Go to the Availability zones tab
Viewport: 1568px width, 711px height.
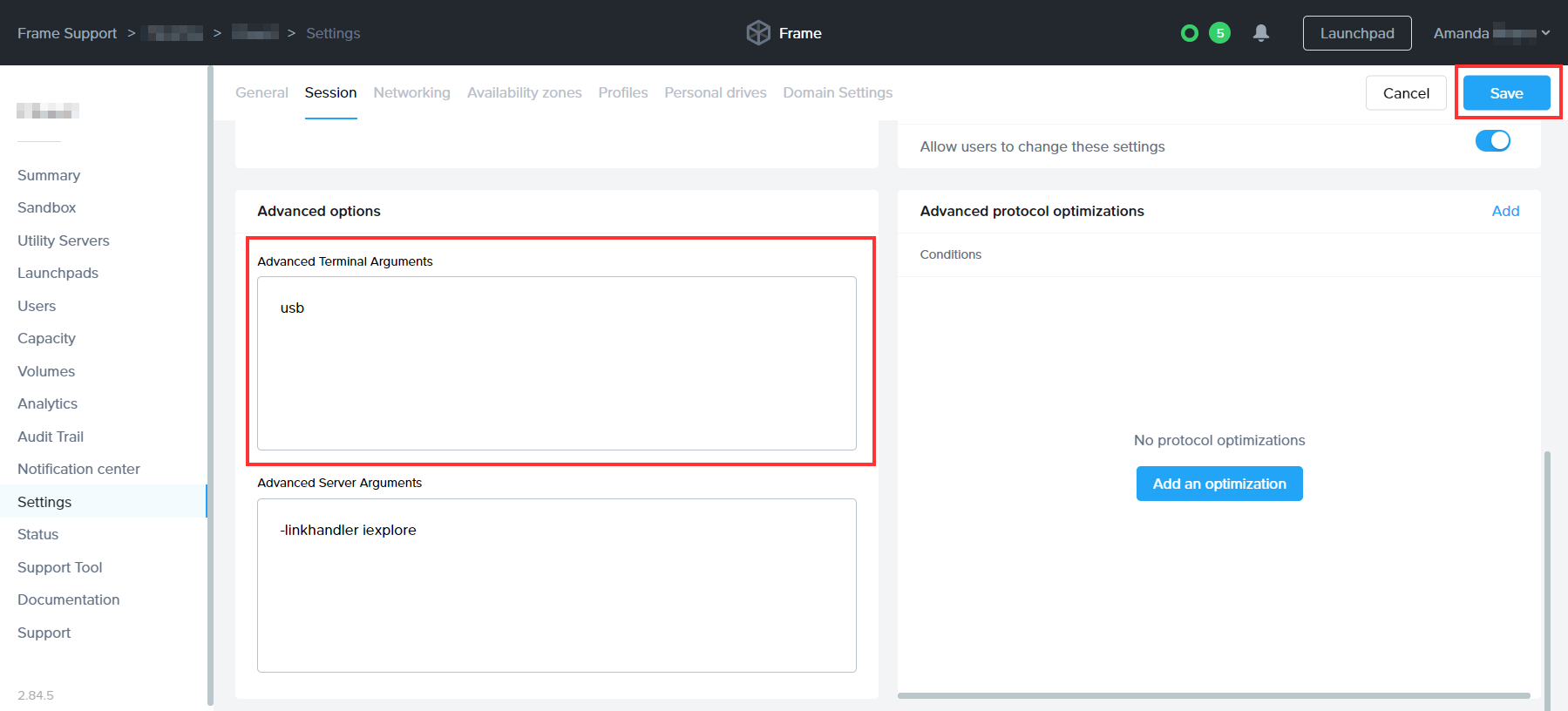click(524, 92)
